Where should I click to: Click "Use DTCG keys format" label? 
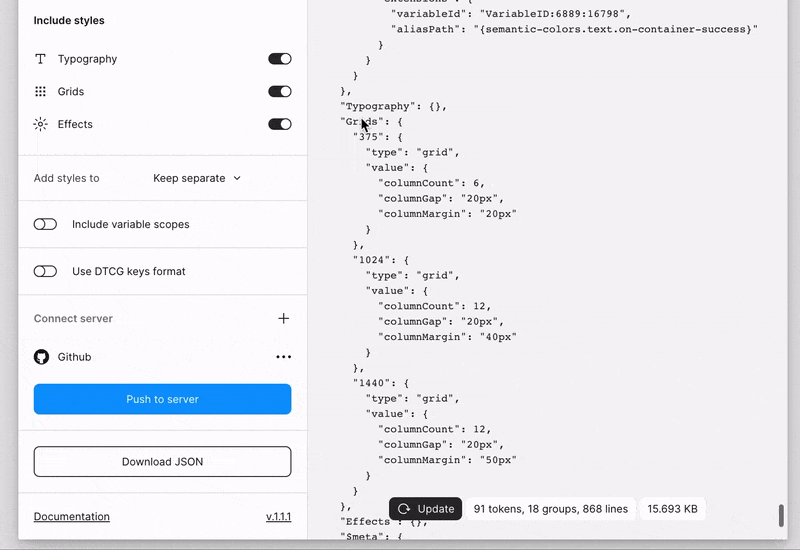point(129,271)
